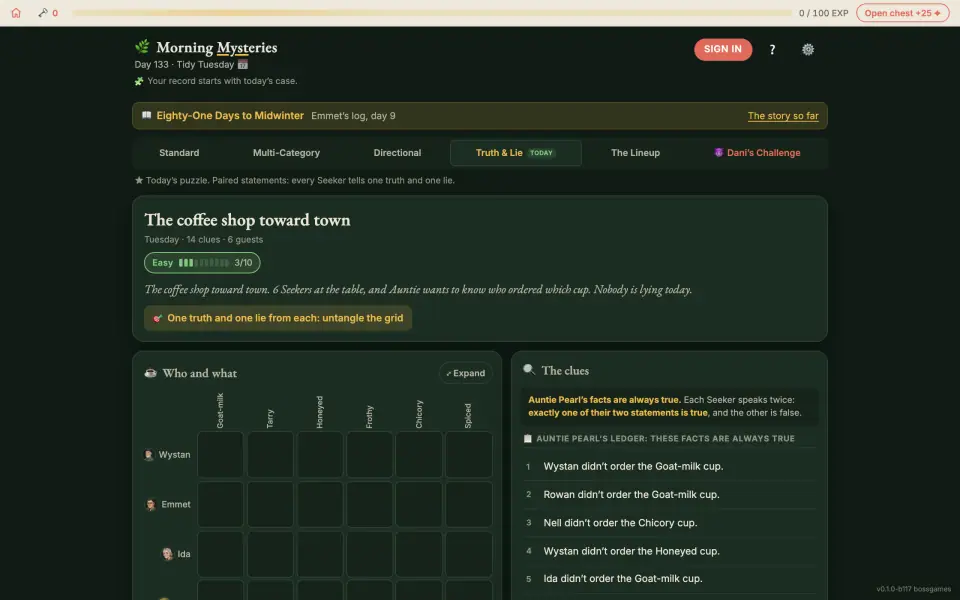The height and width of the screenshot is (600, 960).
Task: Click the home icon in top bar
Action: click(x=16, y=13)
